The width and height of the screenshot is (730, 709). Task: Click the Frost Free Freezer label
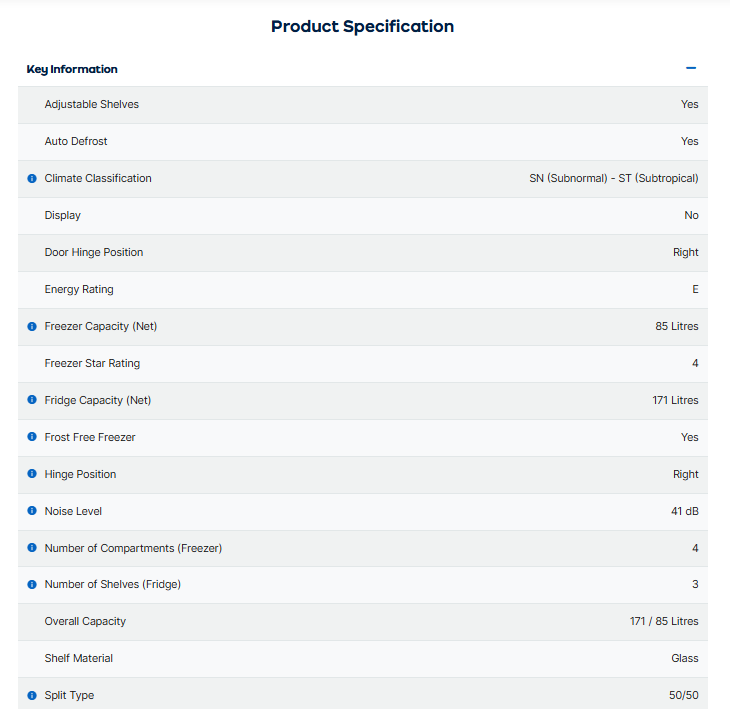click(90, 437)
